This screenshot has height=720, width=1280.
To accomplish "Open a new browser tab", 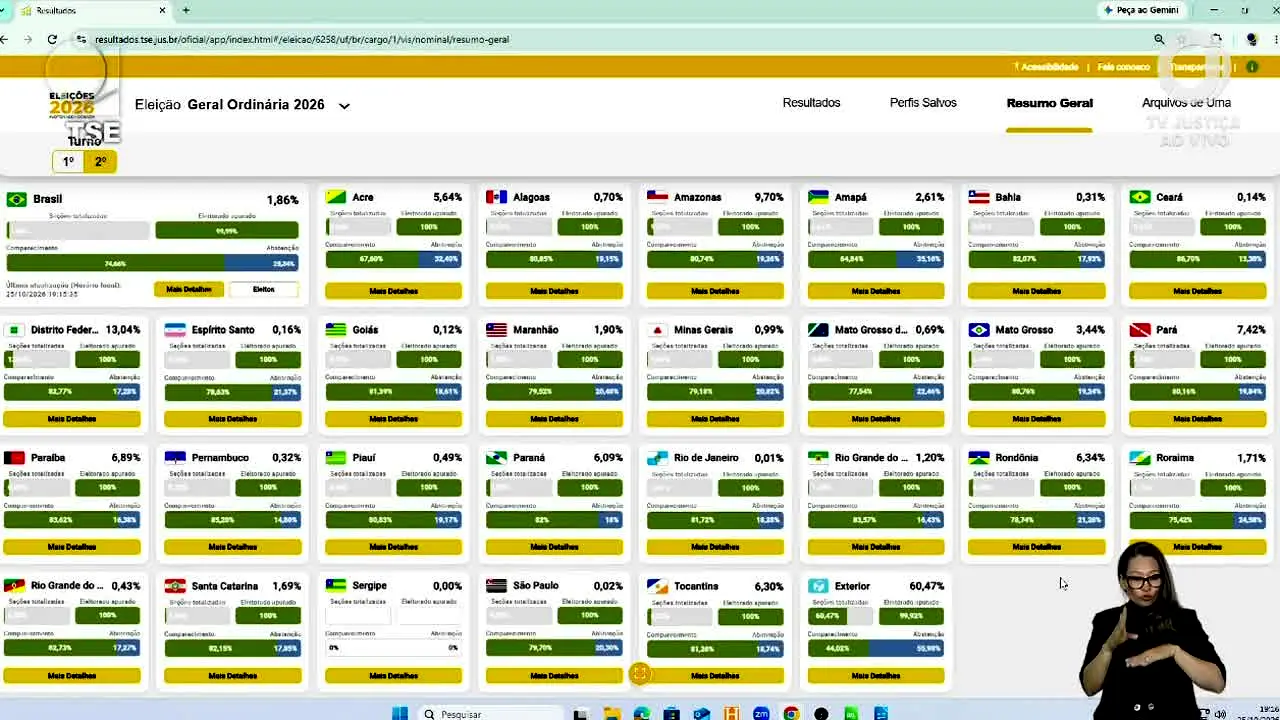I will coord(186,10).
